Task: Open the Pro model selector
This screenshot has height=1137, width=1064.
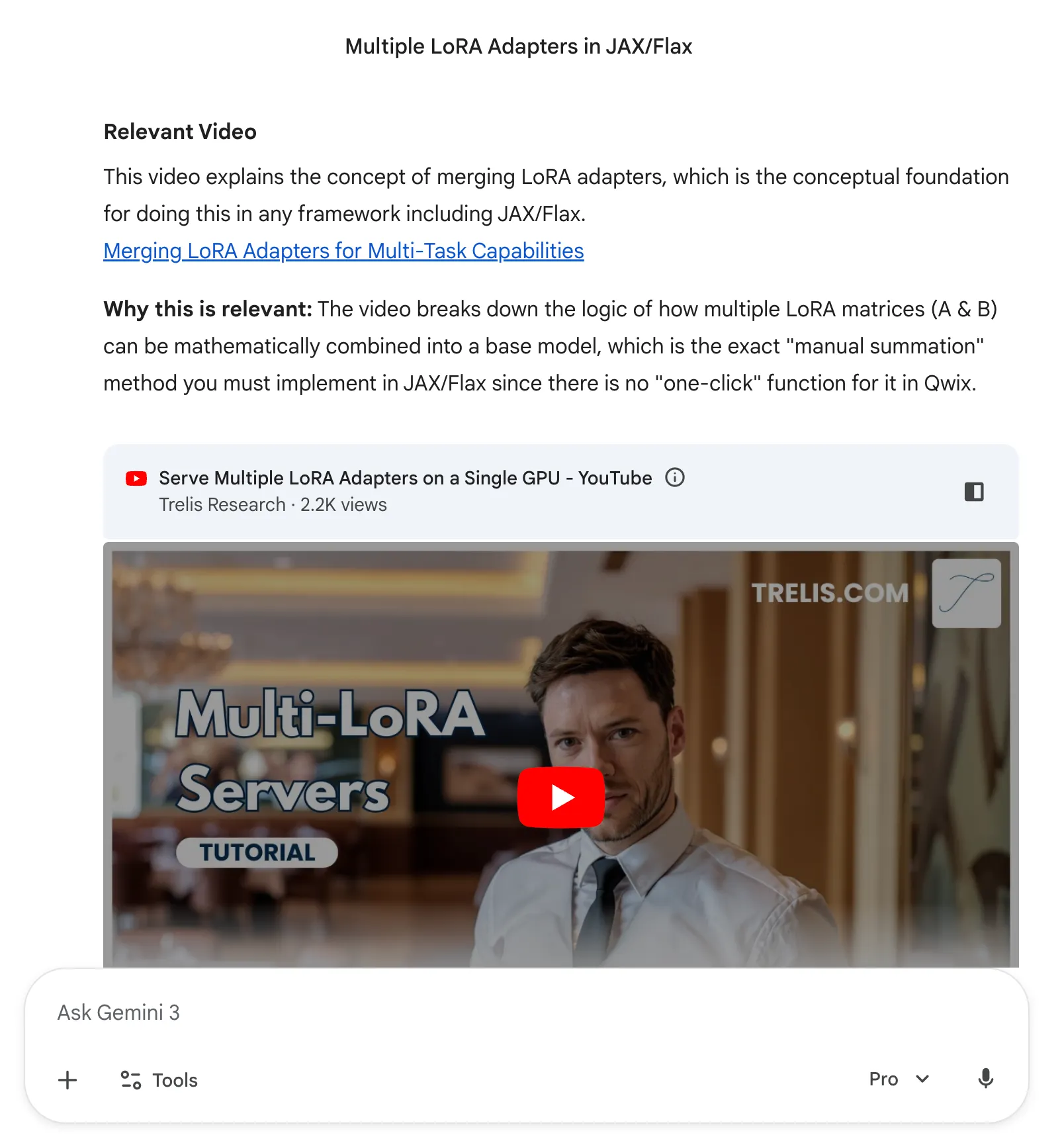Action: coord(899,1079)
